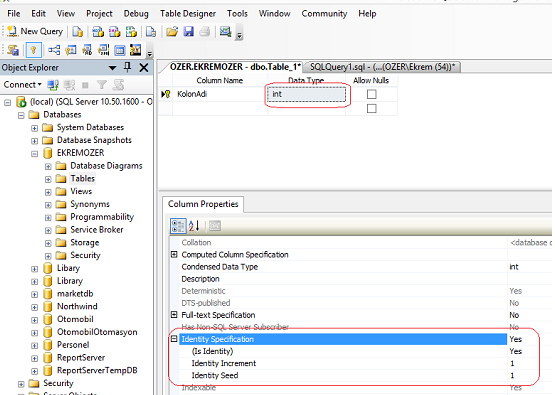
Task: Toggle the Set Primary Key icon
Action: [34, 50]
